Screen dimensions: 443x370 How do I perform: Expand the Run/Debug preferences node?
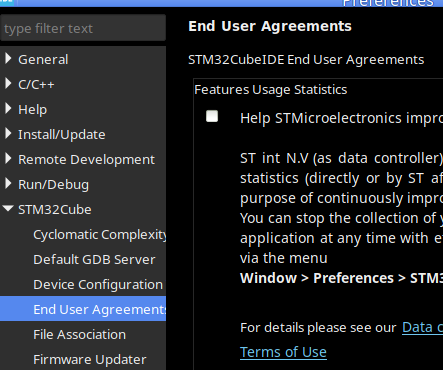pyautogui.click(x=8, y=184)
